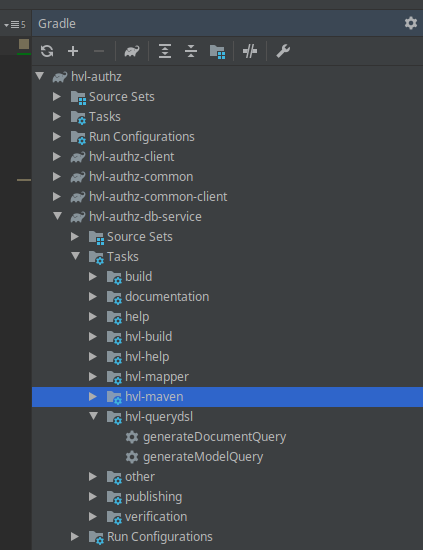Collapse the hvl-querydsl task group
Viewport: 423px width, 550px height.
(94, 416)
